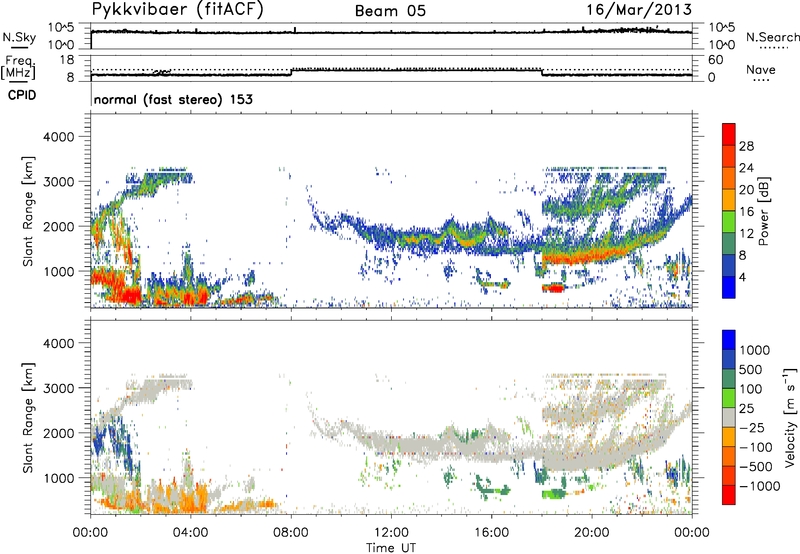Click the "normal (fast stereo) 153" CPID text
The width and height of the screenshot is (800, 554).
(x=173, y=99)
